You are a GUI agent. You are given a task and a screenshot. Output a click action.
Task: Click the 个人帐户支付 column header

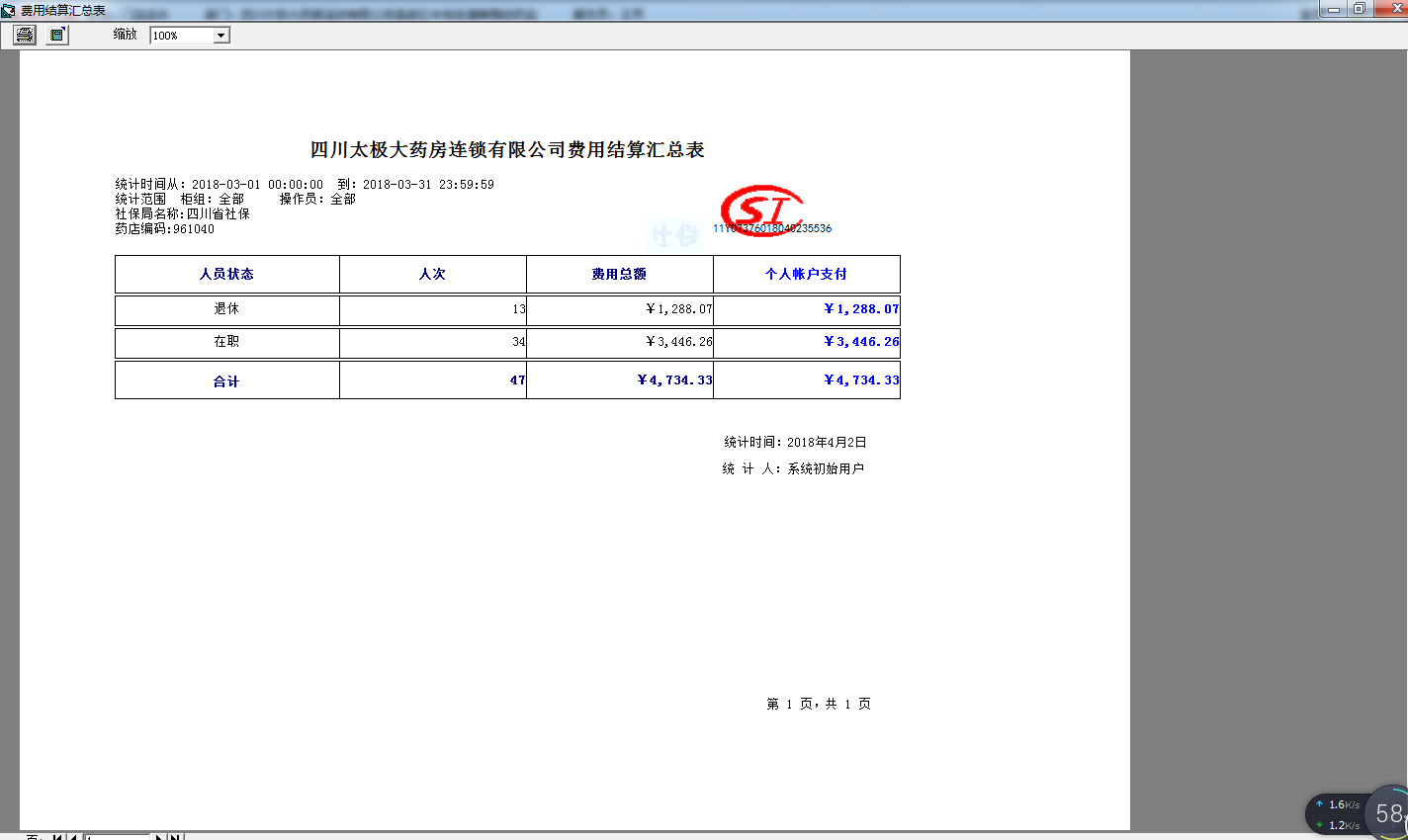806,274
